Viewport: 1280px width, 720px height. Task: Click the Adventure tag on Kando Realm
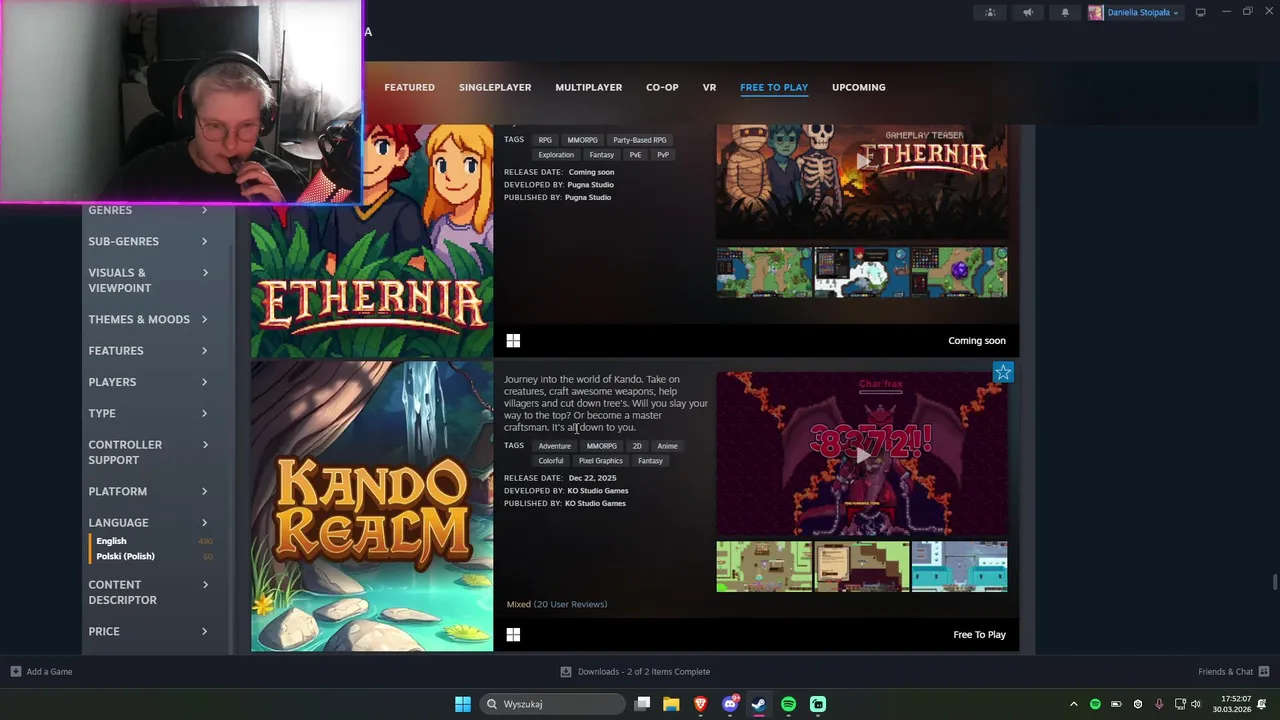[555, 446]
